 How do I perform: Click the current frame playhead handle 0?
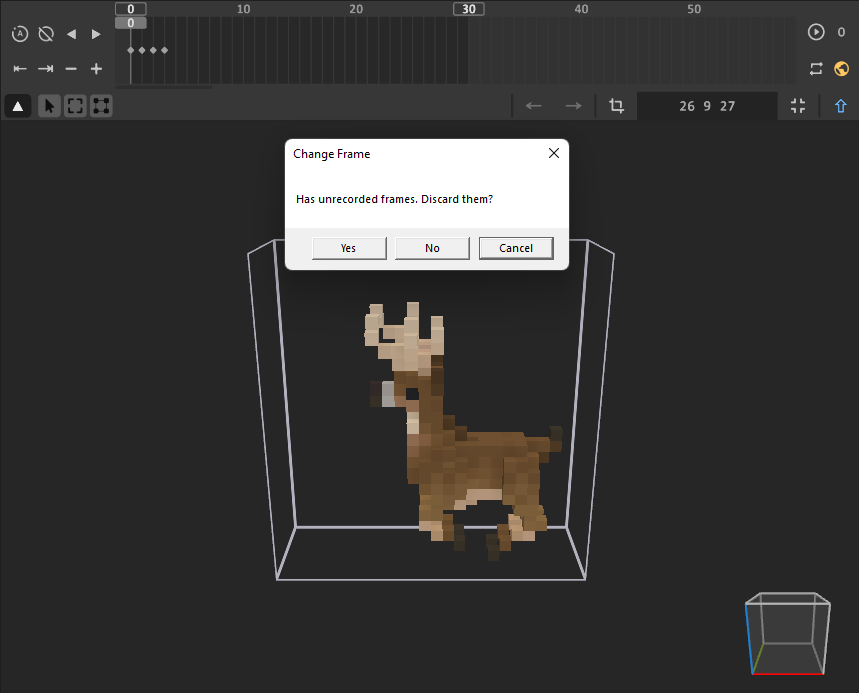coord(130,23)
